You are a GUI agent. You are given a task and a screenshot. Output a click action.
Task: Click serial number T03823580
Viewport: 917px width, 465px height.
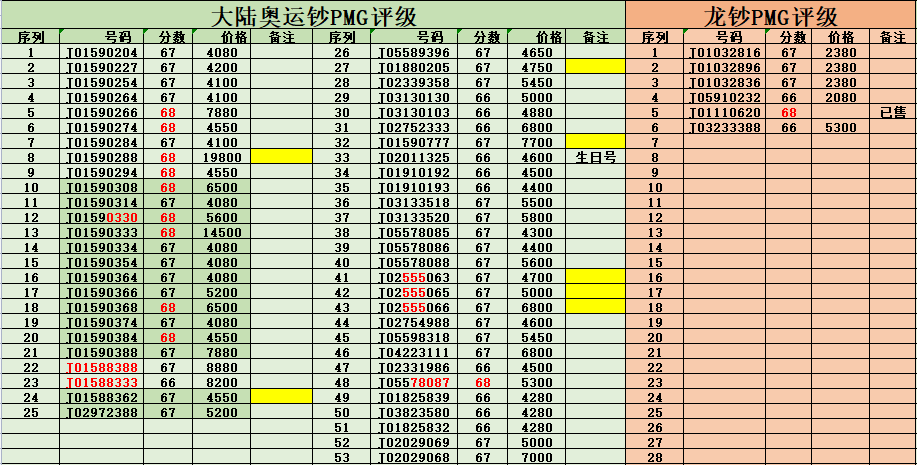click(414, 412)
